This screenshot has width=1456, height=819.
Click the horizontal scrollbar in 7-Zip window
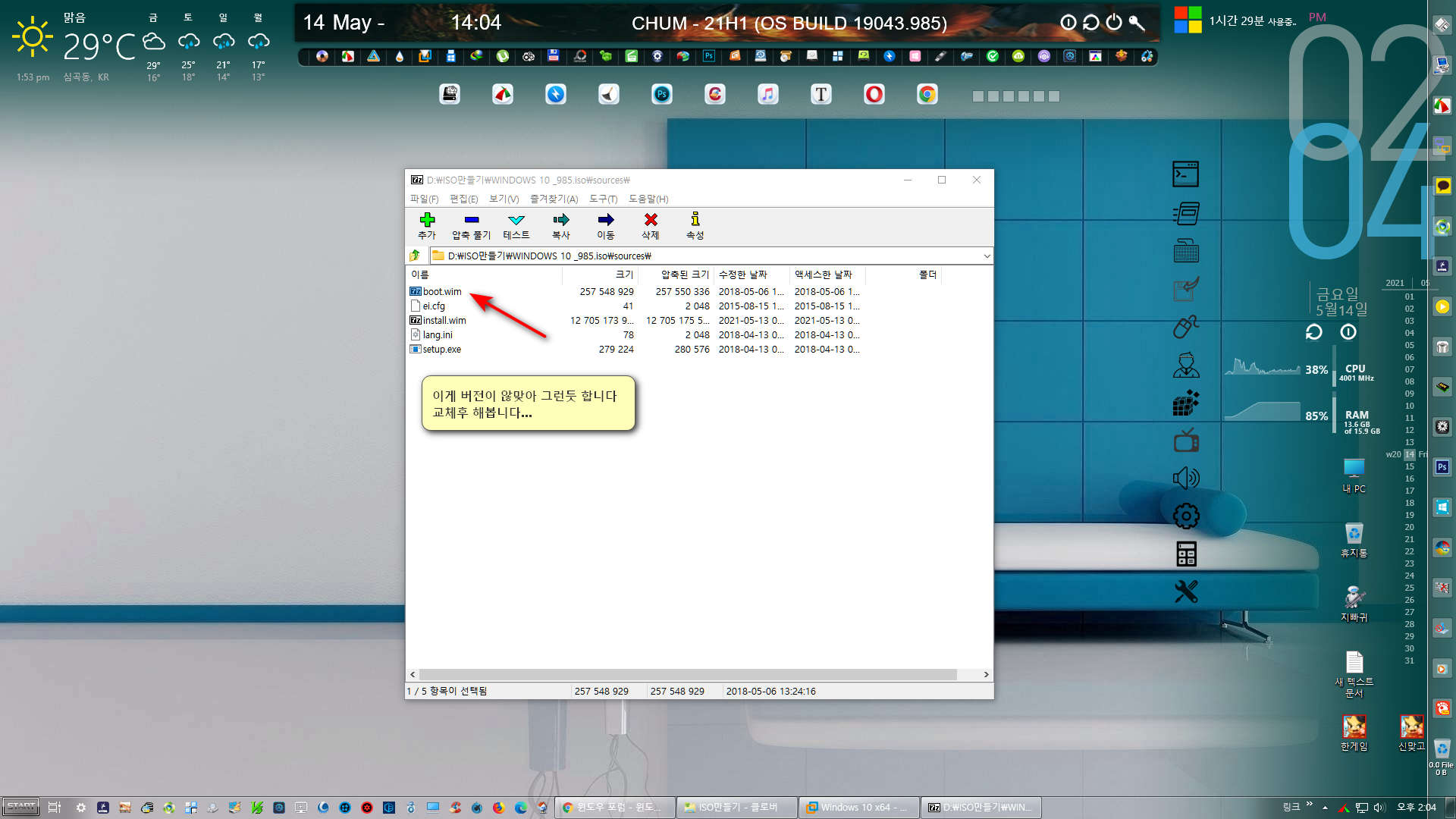pyautogui.click(x=688, y=674)
